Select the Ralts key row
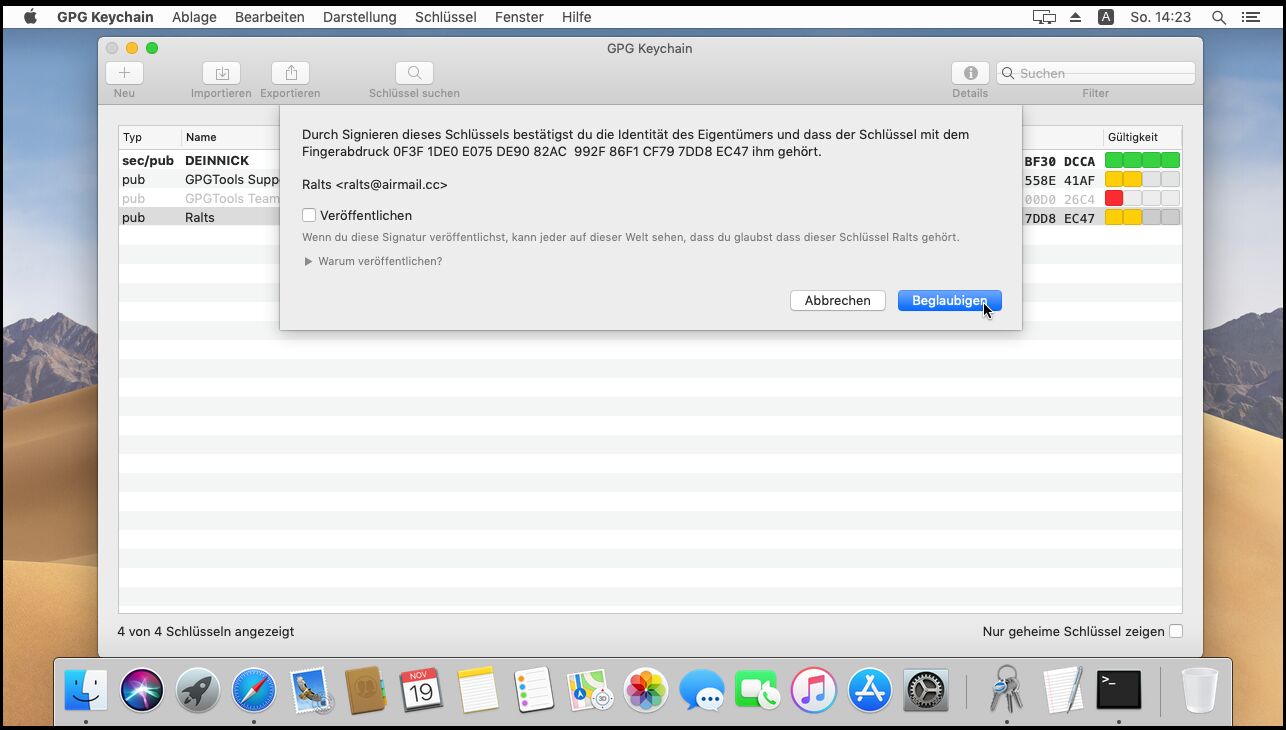 (200, 218)
